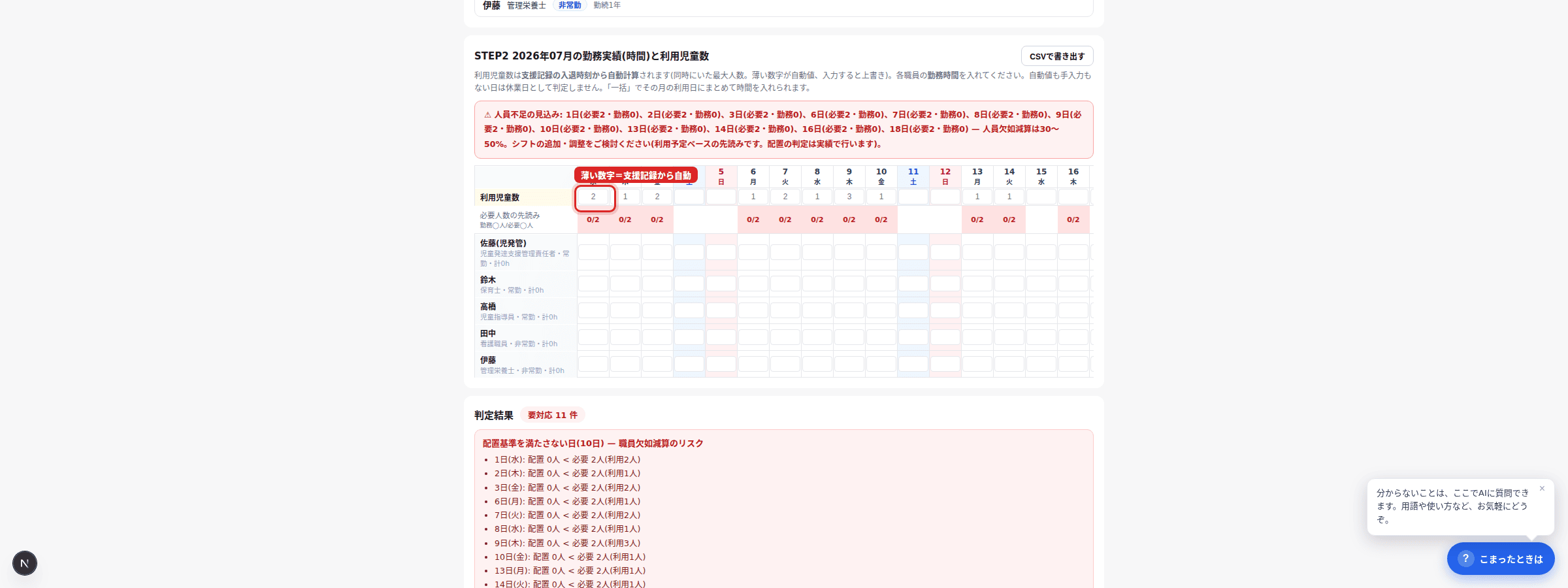Click 伊藤 hours field for day 9

coord(849,364)
